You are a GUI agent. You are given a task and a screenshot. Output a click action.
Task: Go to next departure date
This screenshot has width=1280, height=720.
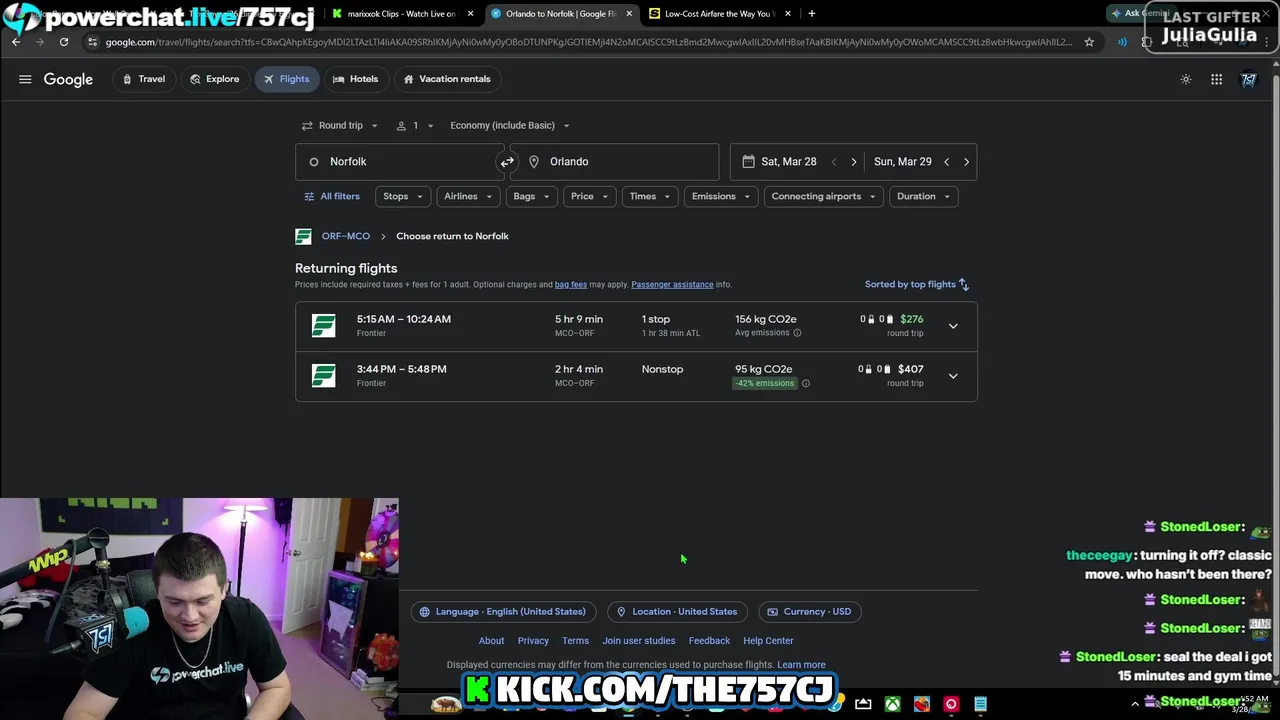click(853, 162)
